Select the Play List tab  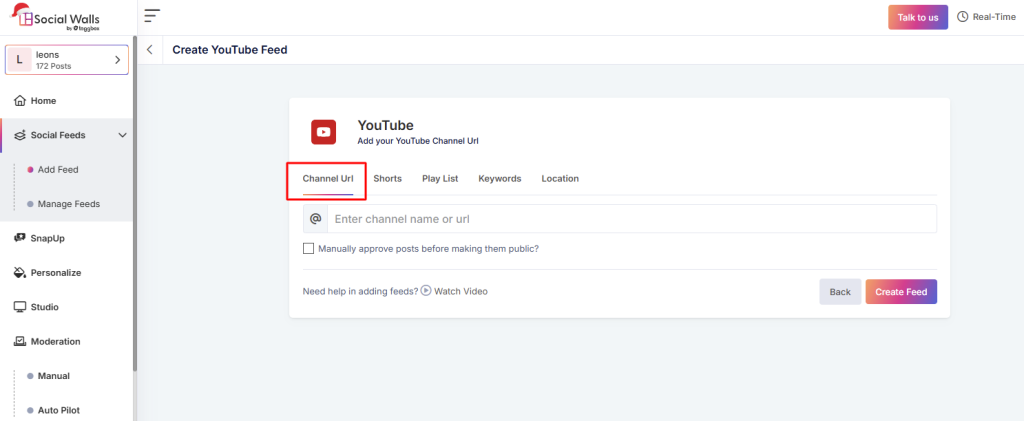pyautogui.click(x=440, y=179)
